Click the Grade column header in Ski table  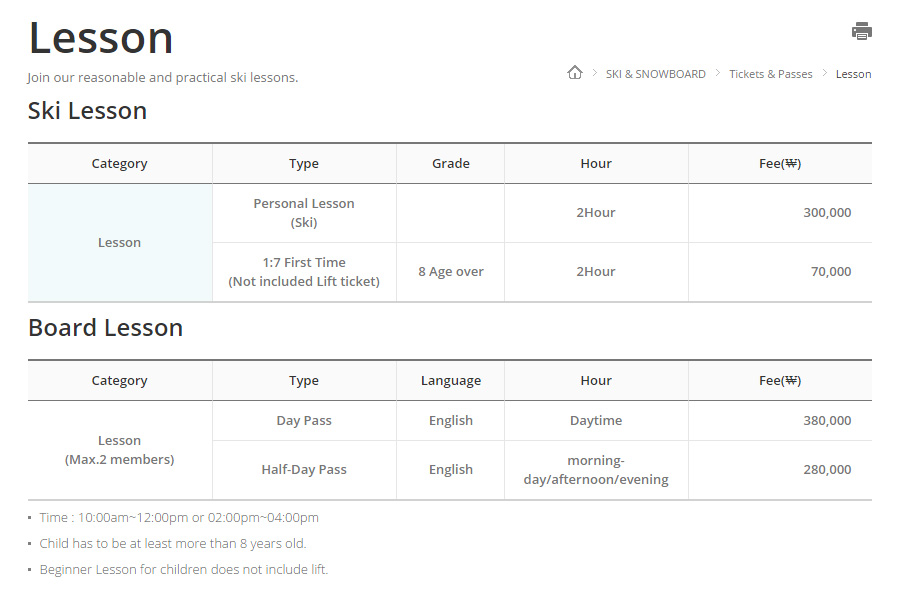click(450, 164)
